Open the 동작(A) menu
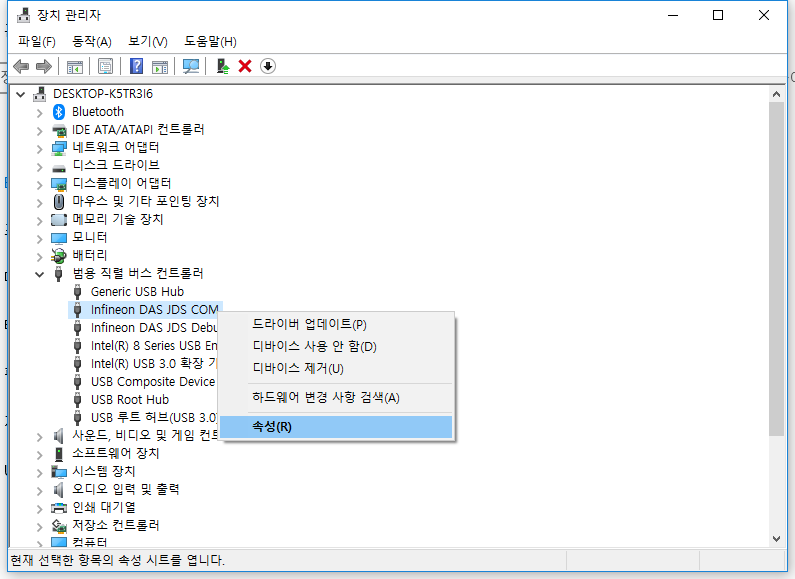The image size is (795, 579). (92, 42)
